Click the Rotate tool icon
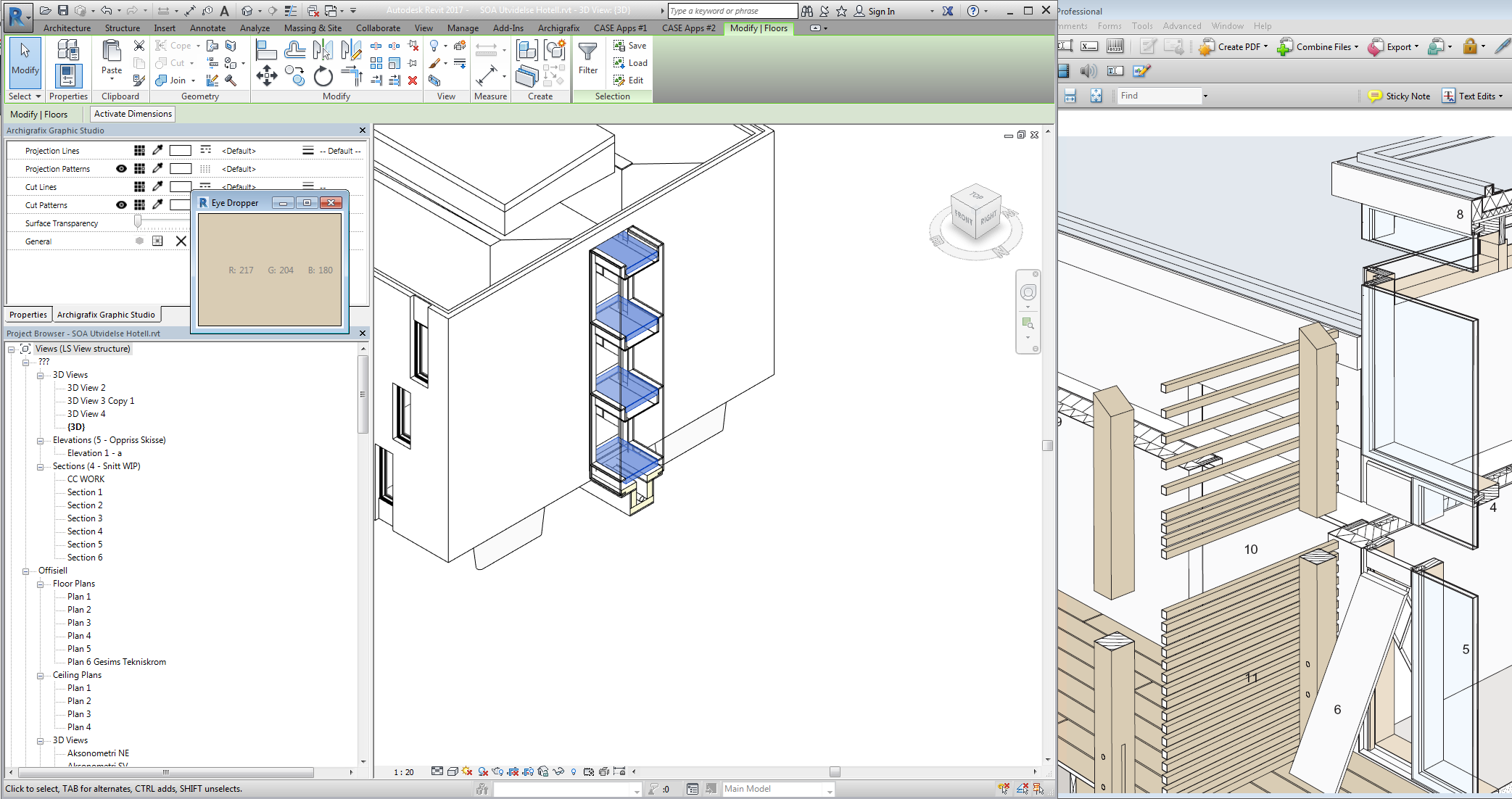 pyautogui.click(x=323, y=75)
